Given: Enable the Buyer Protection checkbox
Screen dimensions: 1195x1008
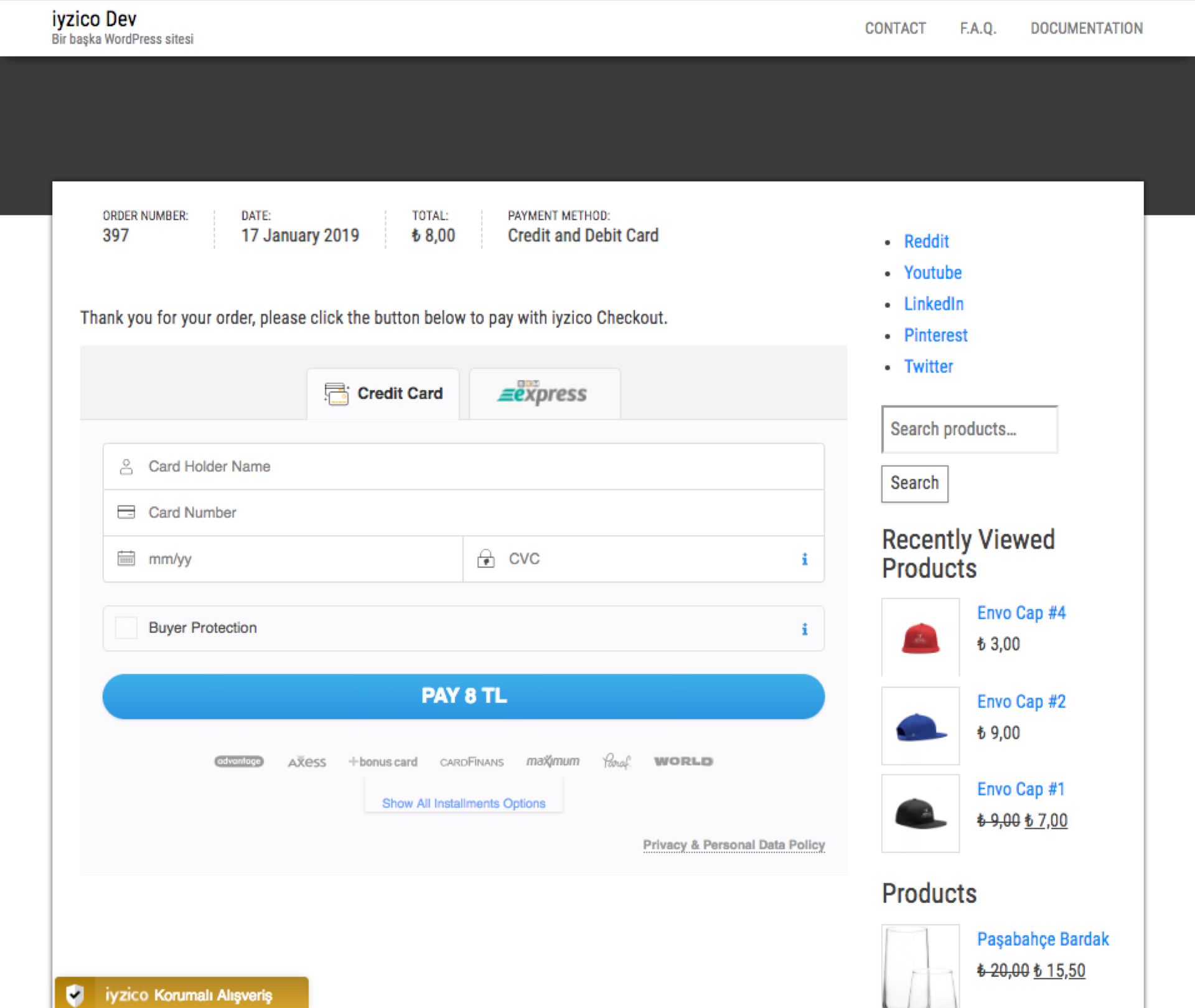Looking at the screenshot, I should tap(126, 628).
